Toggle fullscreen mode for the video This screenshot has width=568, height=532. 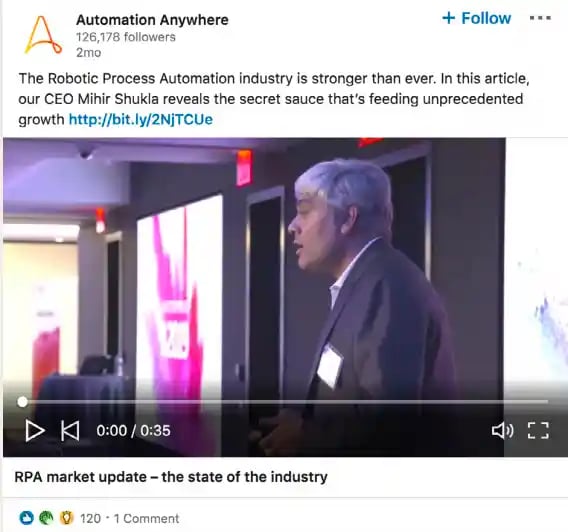click(x=538, y=431)
